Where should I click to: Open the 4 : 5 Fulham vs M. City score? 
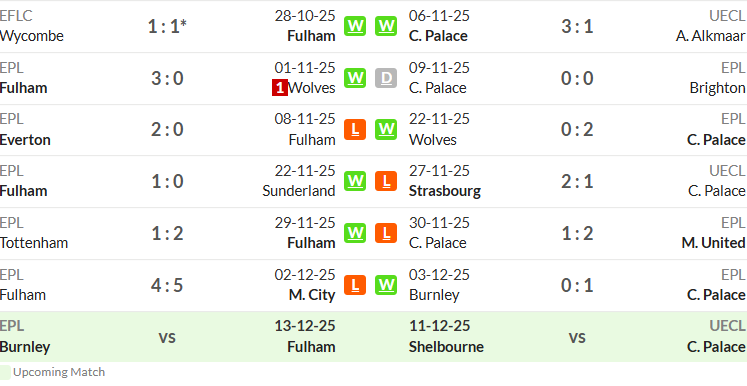tap(167, 285)
